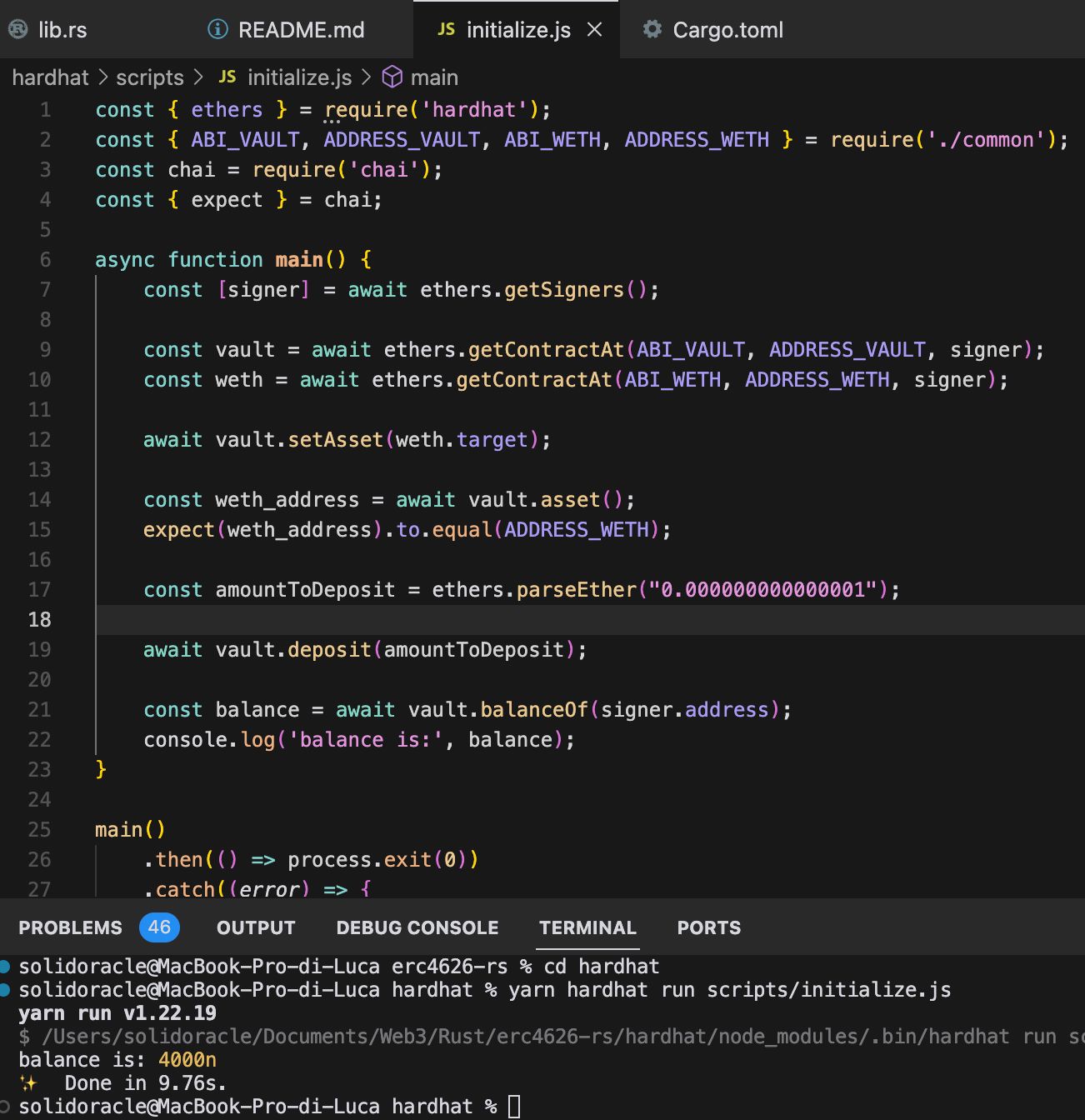
Task: Click 'main()' call on line 25
Action: [131, 830]
